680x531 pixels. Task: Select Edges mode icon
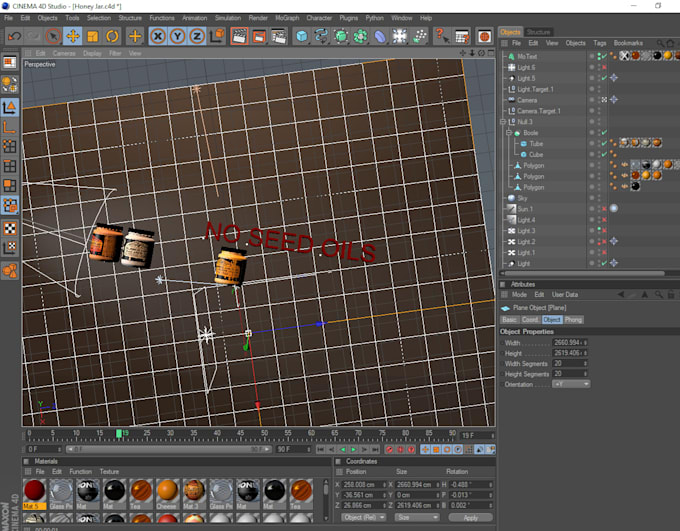coord(10,166)
